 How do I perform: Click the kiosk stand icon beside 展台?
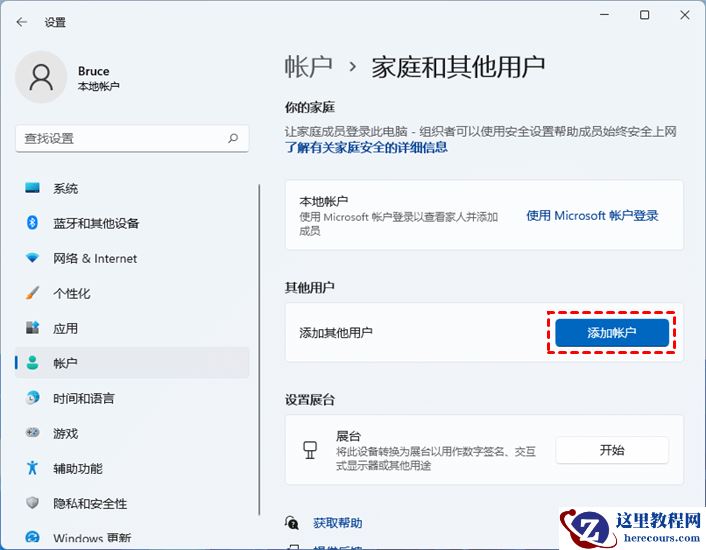pos(310,450)
